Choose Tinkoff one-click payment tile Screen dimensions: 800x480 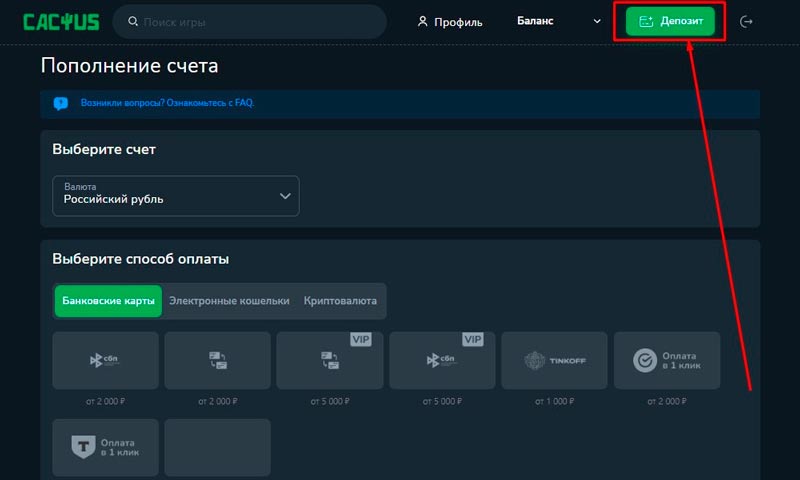[x=105, y=447]
